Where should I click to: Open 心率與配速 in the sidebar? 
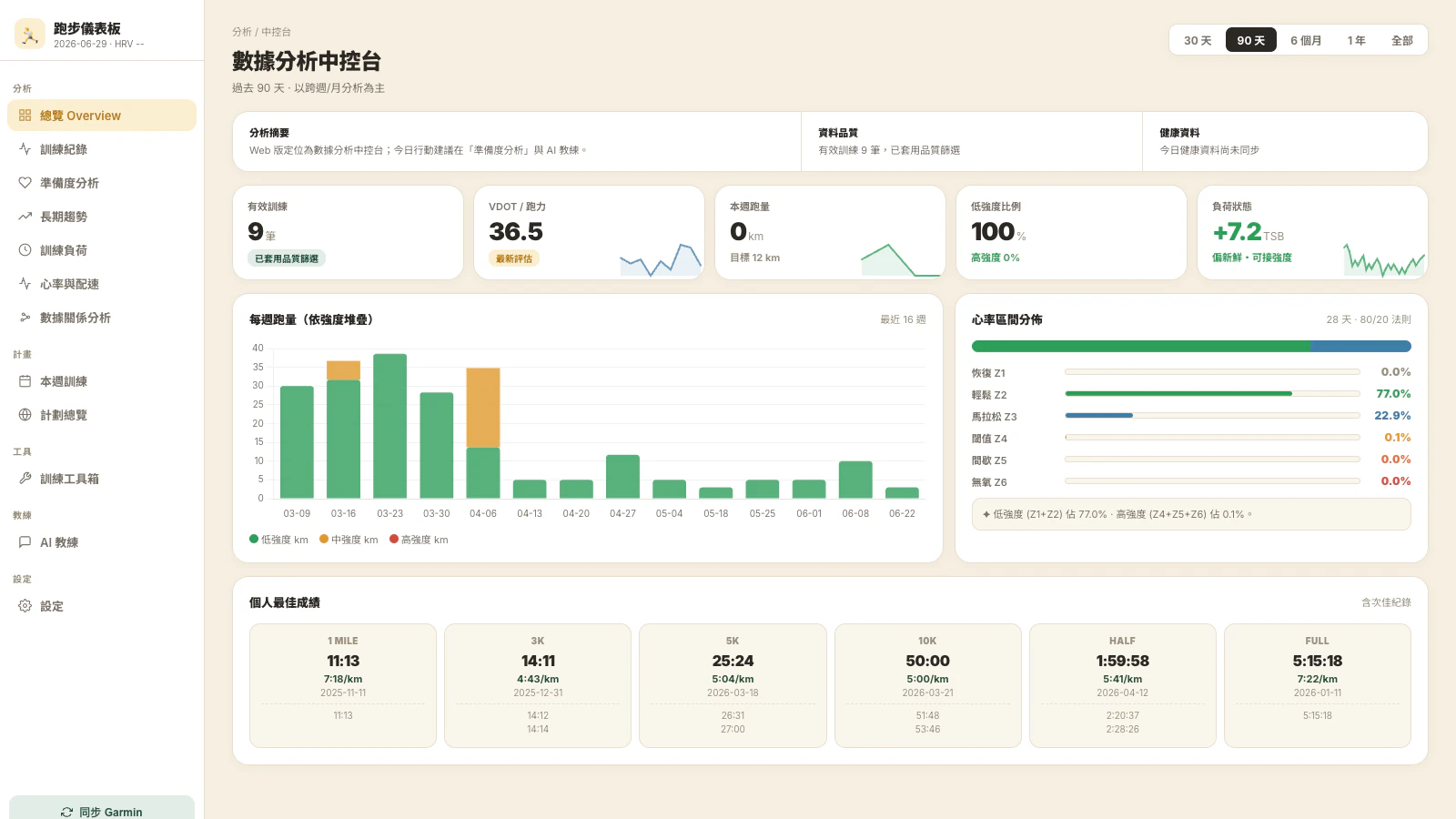(102, 283)
